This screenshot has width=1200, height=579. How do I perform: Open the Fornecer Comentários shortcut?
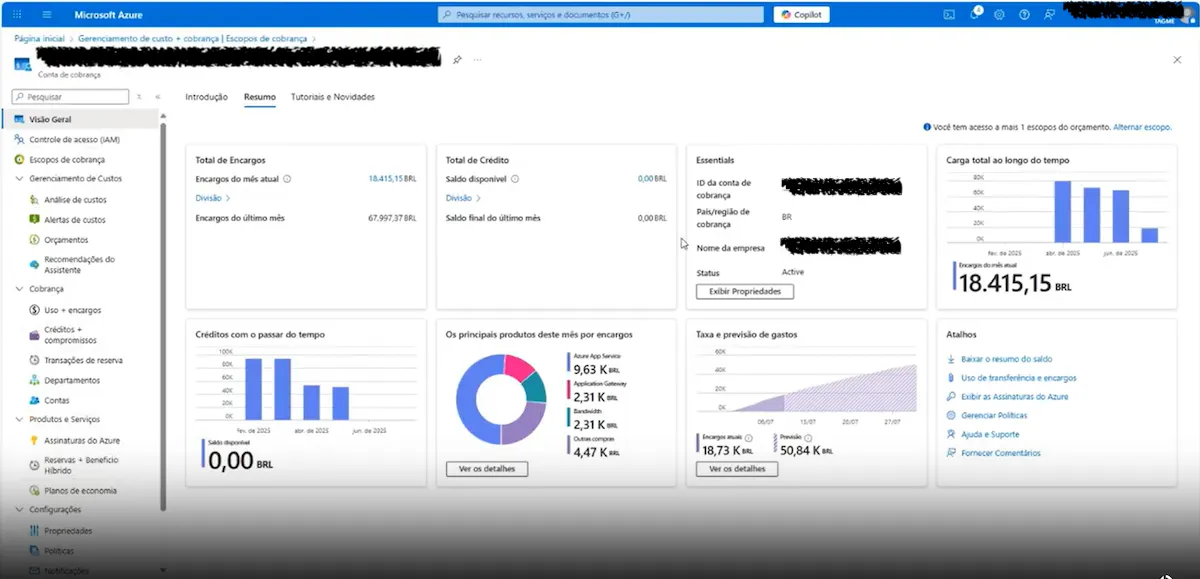1001,453
